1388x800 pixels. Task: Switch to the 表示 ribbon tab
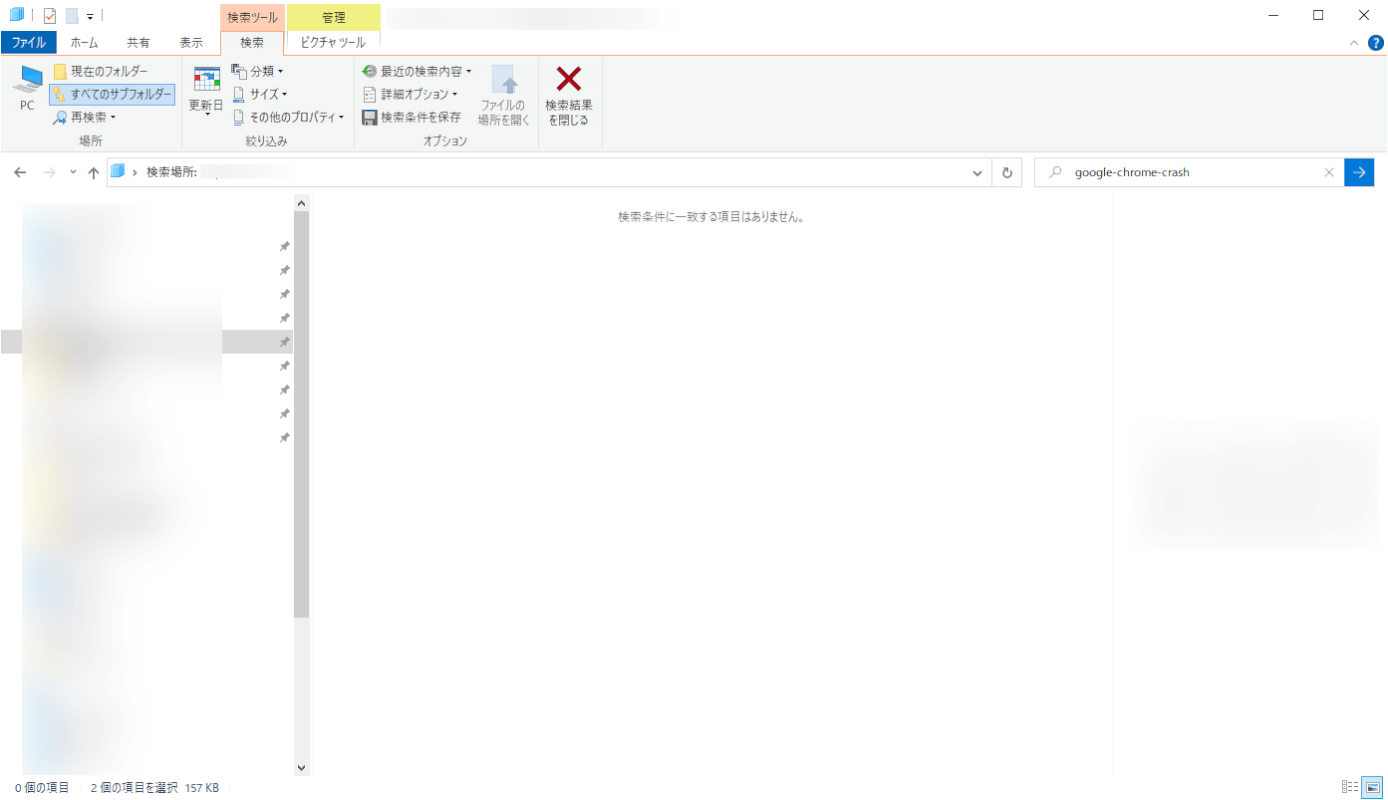191,42
